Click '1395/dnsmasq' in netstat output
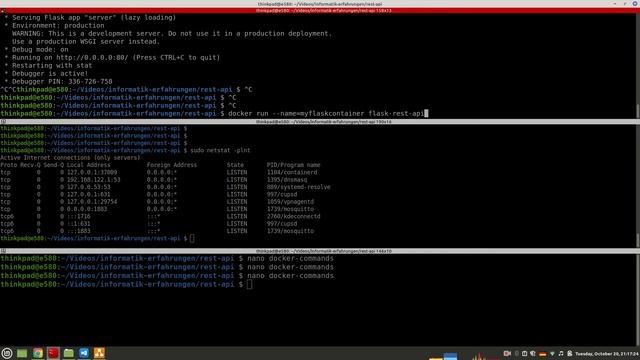The height and width of the screenshot is (360, 640). coord(287,180)
